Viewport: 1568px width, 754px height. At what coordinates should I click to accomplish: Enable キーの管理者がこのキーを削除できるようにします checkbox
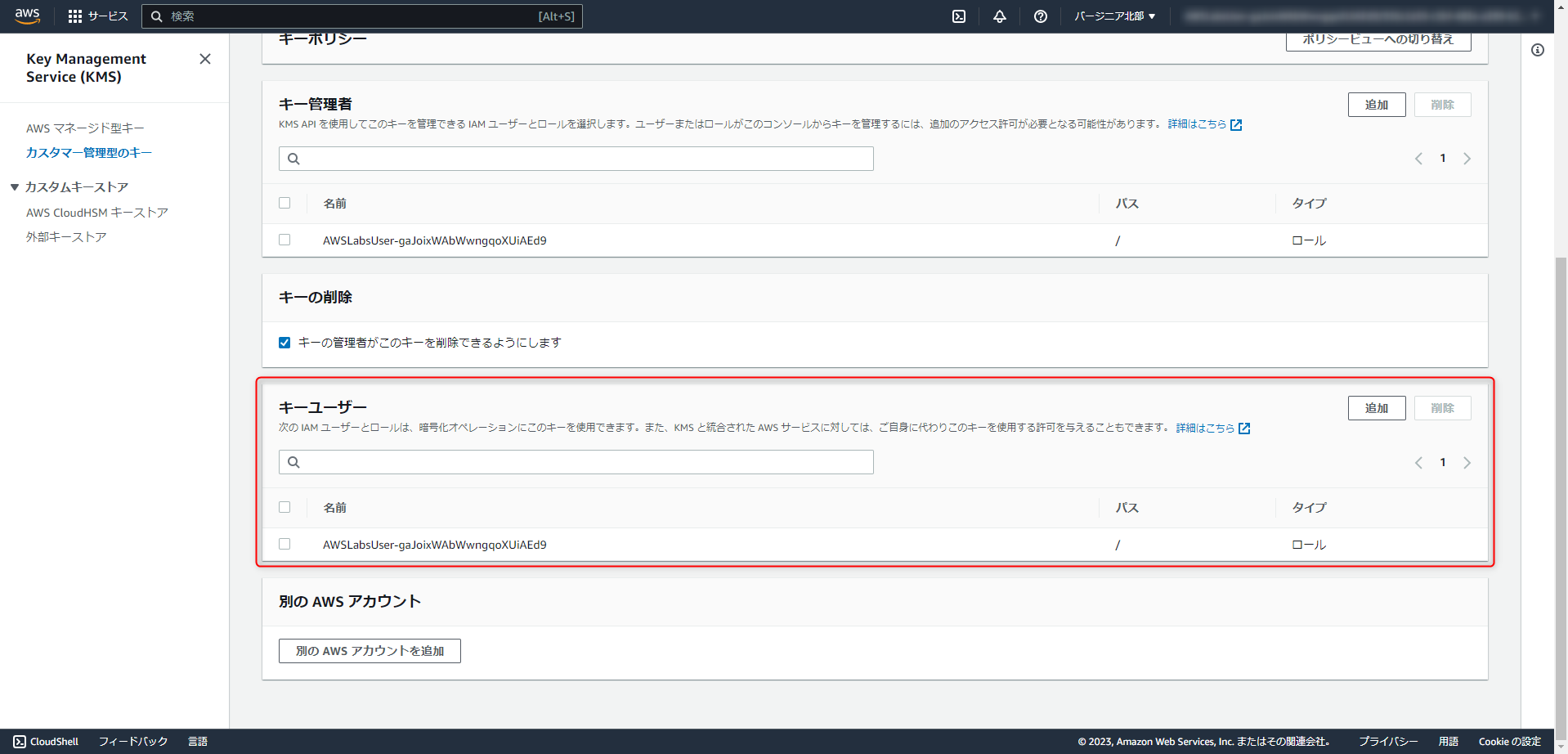[x=284, y=342]
